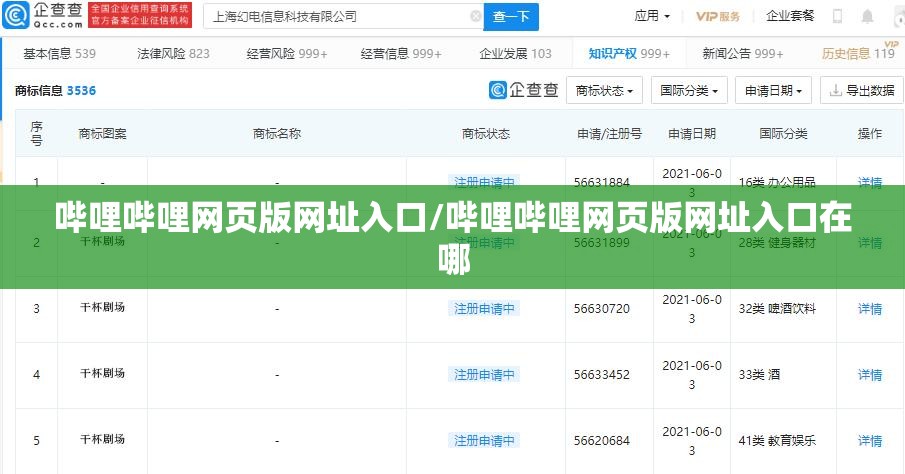Open 详情 for row 1 16类 办公用品
The image size is (905, 474).
870,181
